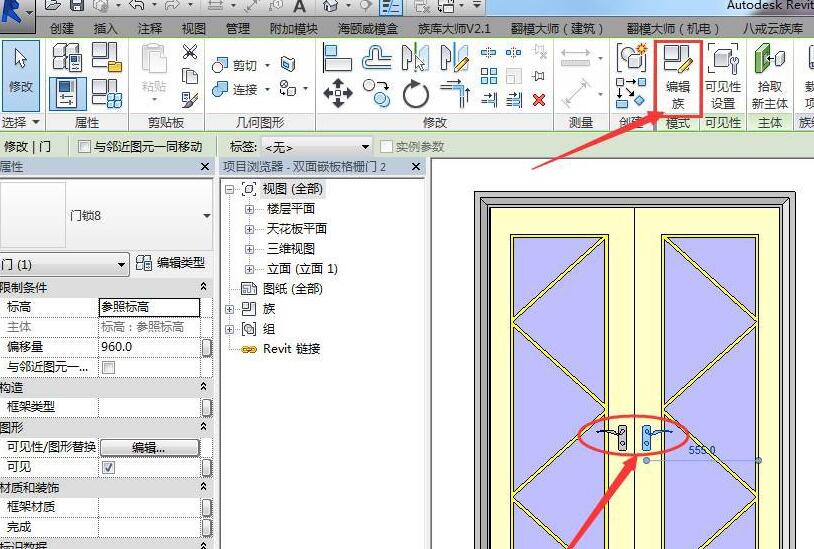This screenshot has height=549, width=814.
Task: Switch to the 视图 ribbon tab
Action: point(194,28)
